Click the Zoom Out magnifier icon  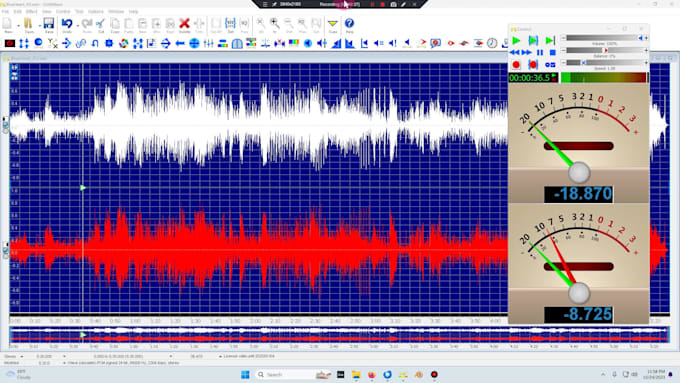[x=288, y=24]
